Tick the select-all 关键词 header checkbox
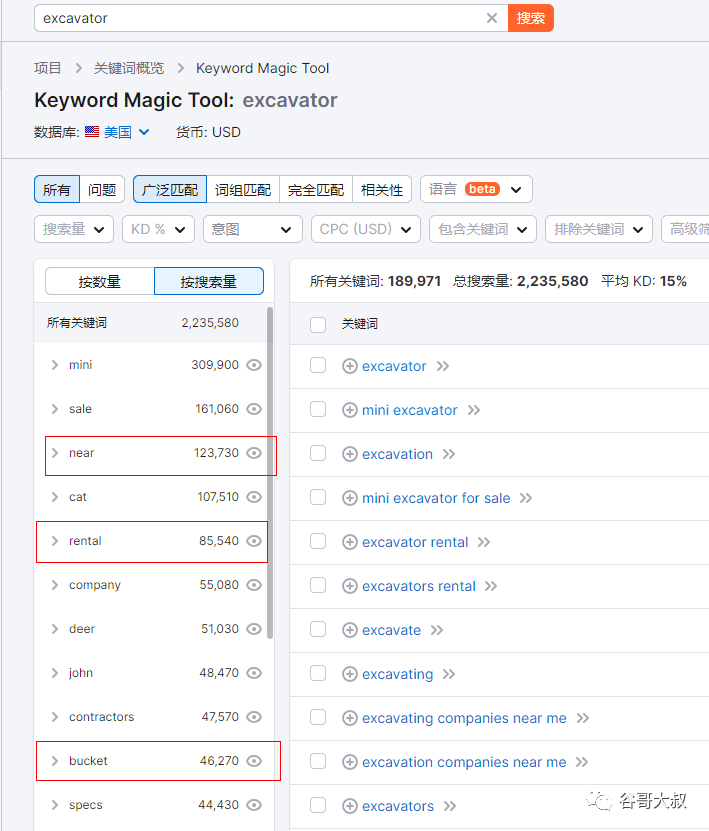 click(x=318, y=324)
